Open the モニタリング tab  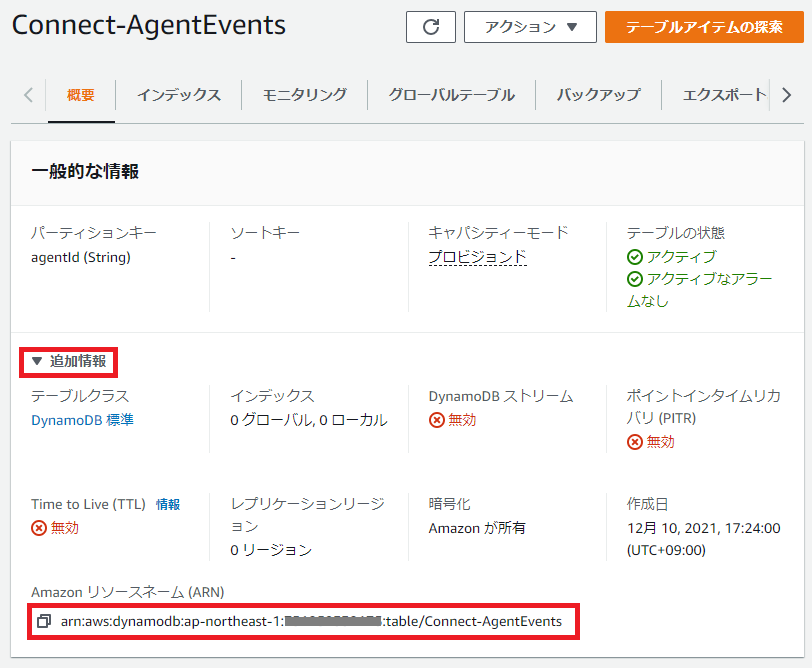304,95
